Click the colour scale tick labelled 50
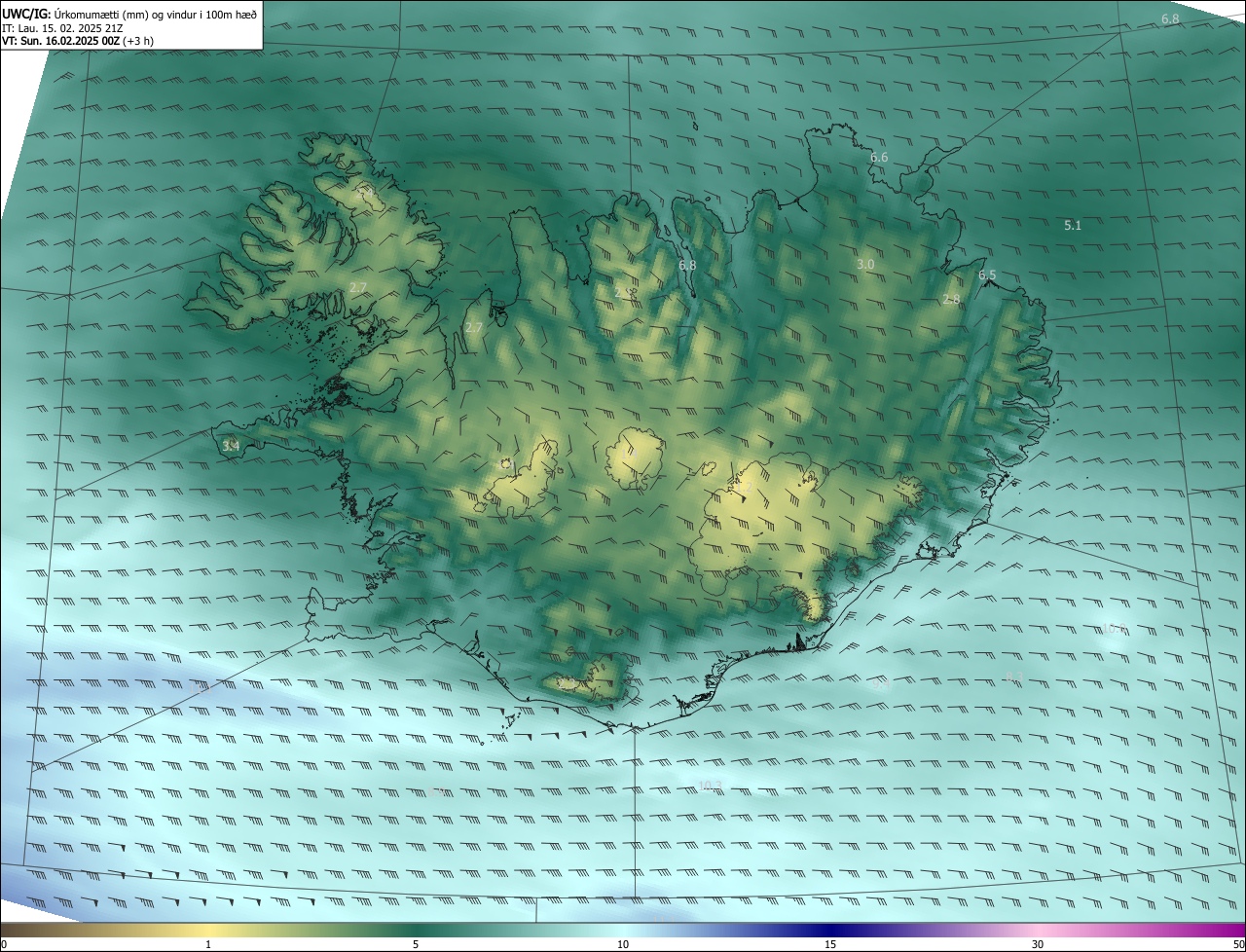 (1238, 944)
